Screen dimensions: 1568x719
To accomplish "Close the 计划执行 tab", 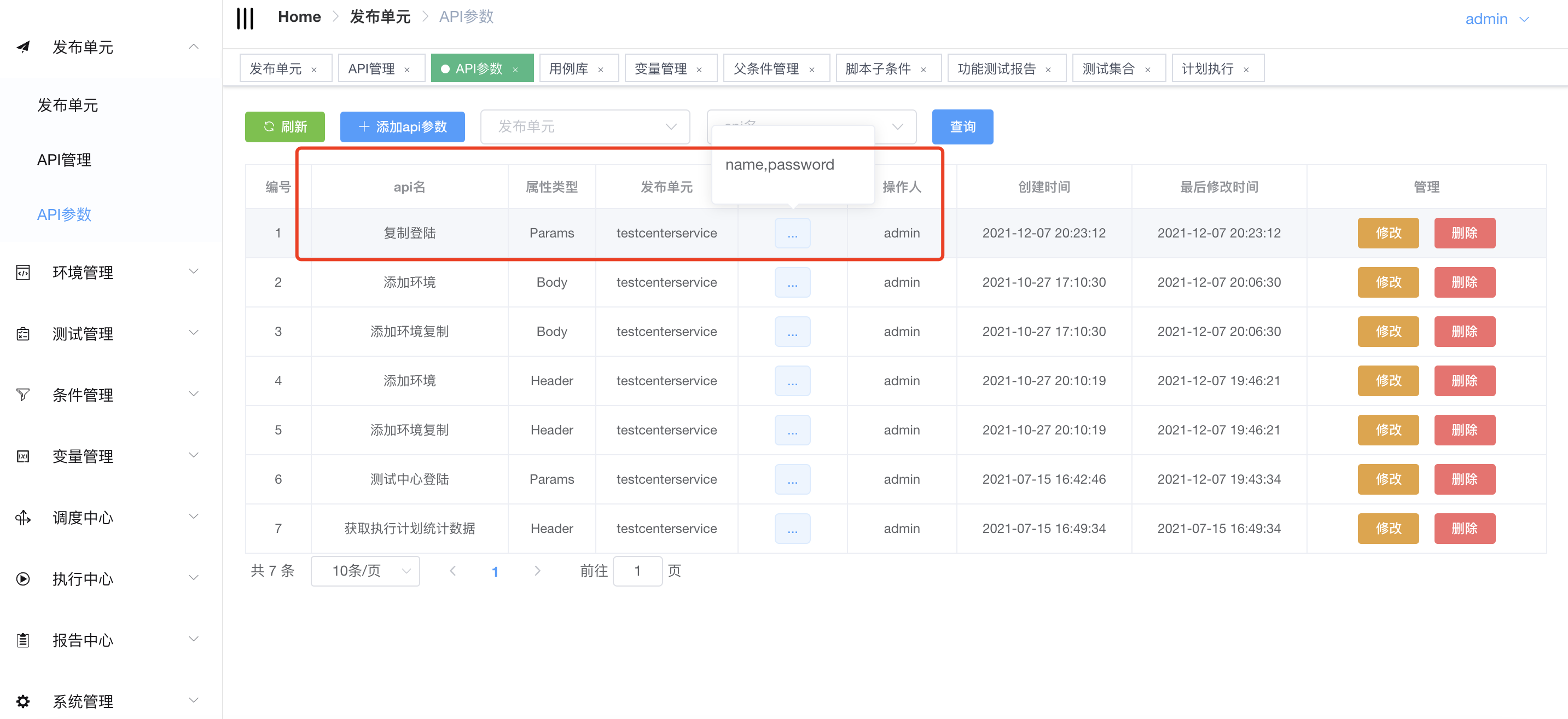I will coord(1247,69).
